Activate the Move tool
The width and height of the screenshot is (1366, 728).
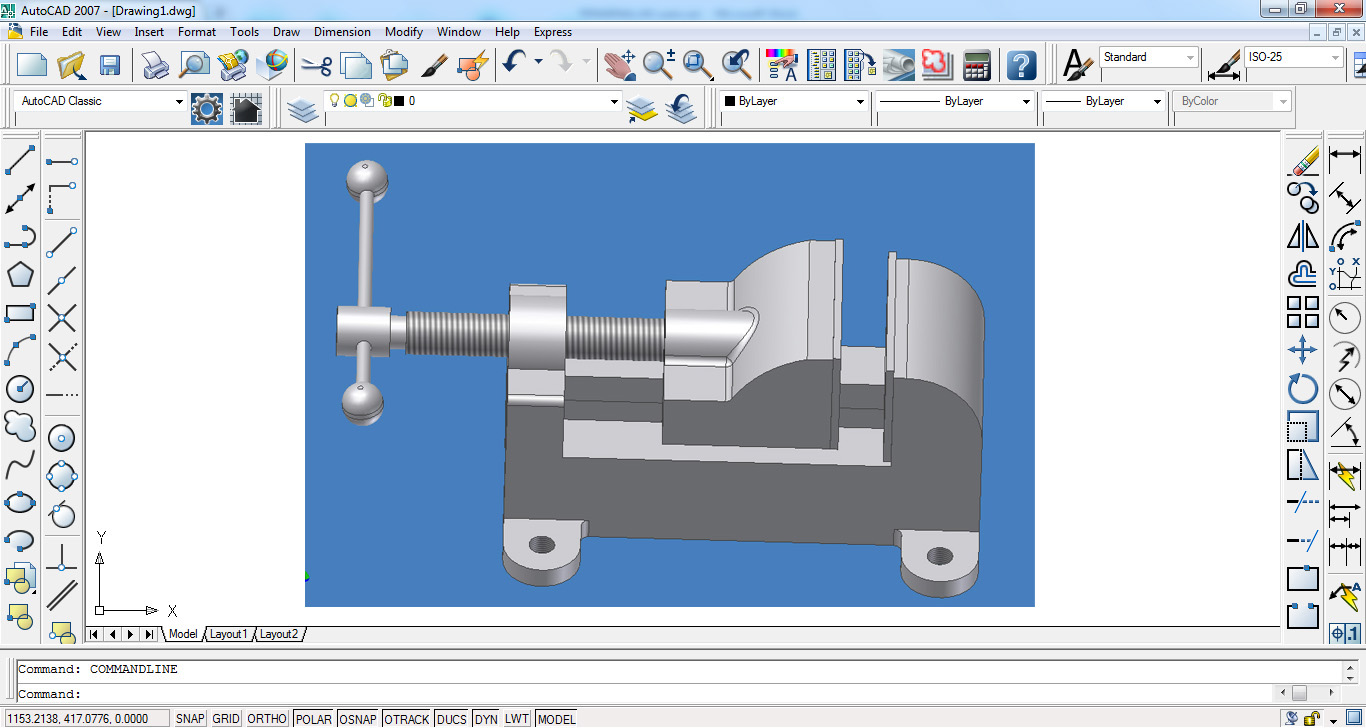[x=1302, y=350]
